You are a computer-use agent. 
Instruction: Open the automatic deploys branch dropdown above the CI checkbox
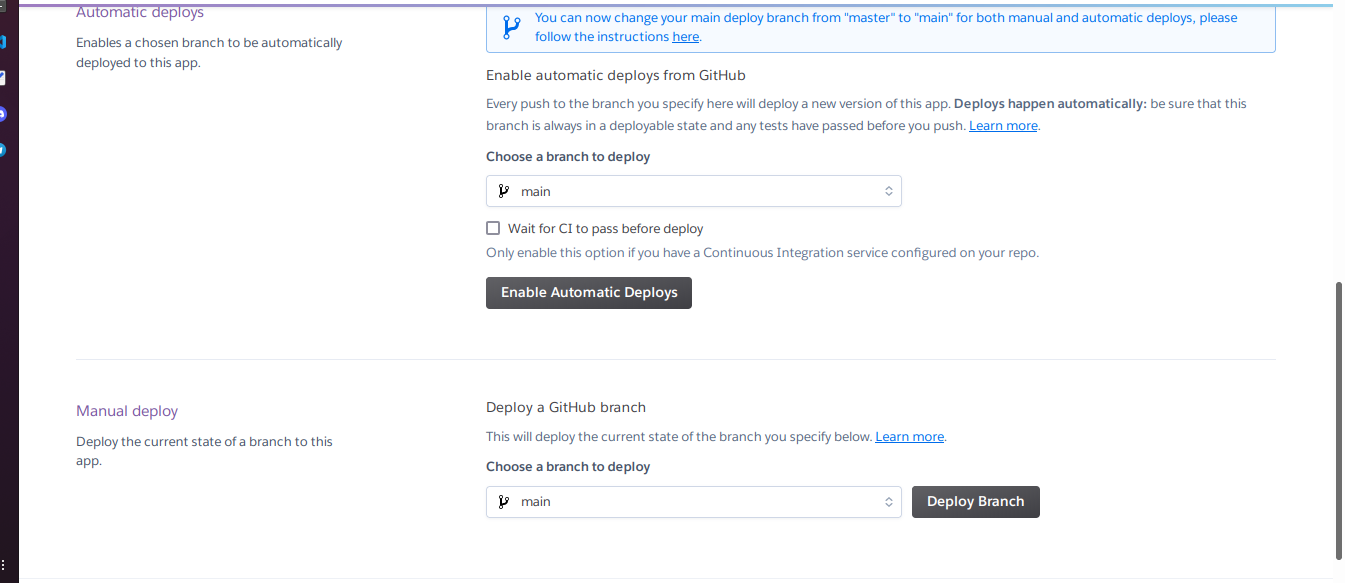pyautogui.click(x=694, y=191)
